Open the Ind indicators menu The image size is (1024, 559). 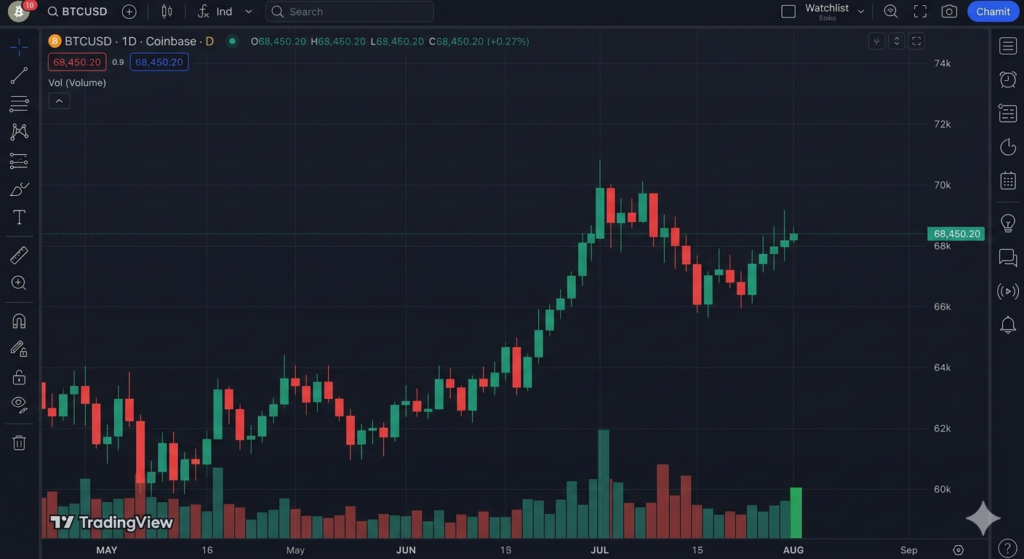tap(216, 12)
